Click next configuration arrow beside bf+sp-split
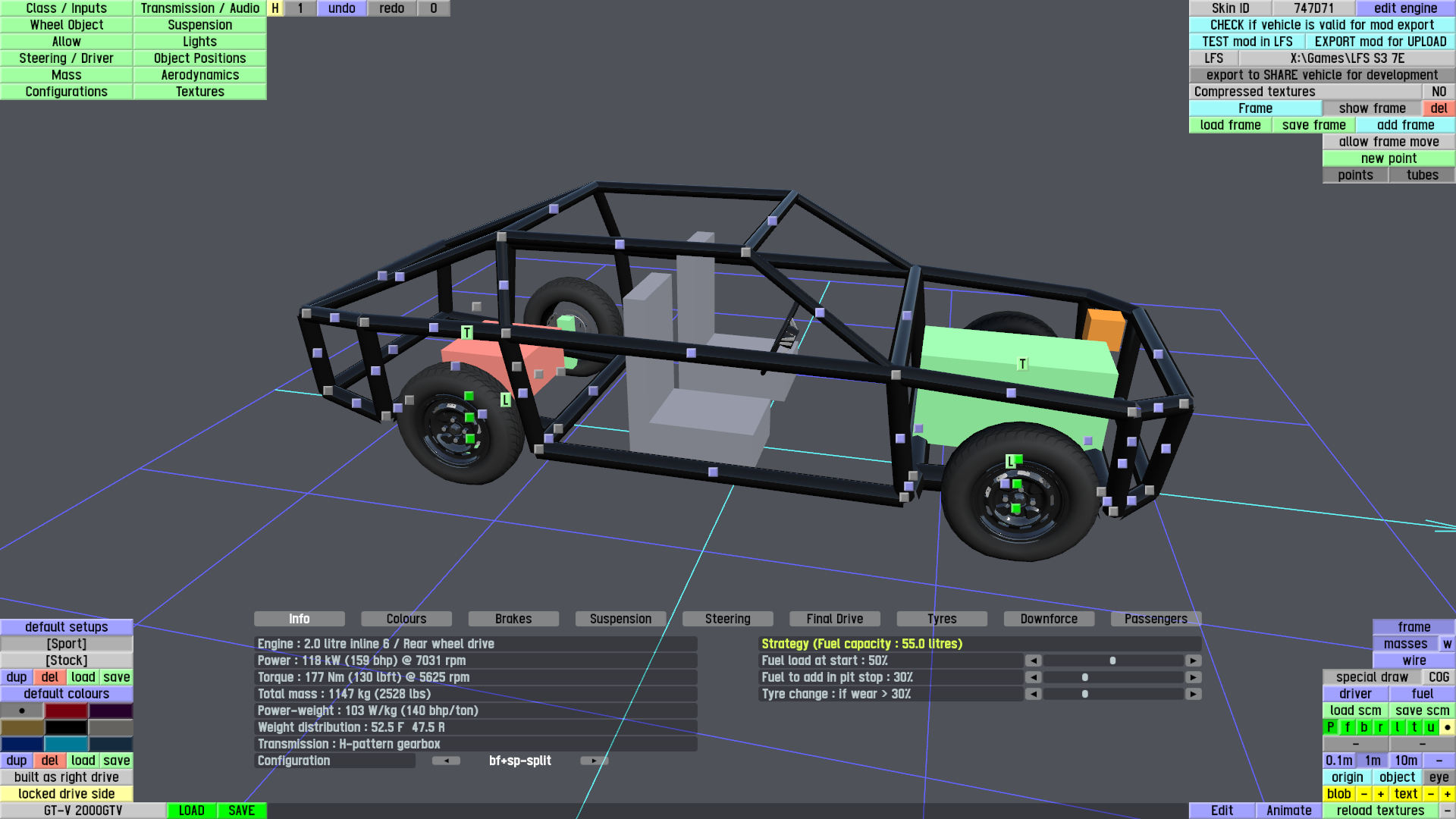The height and width of the screenshot is (819, 1456). tap(594, 761)
